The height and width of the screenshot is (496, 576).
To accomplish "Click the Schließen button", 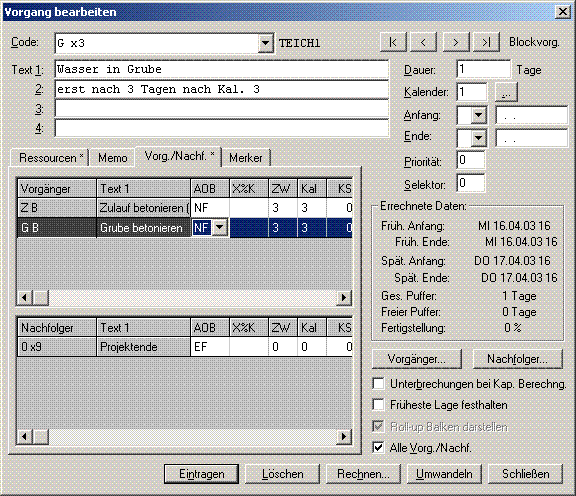I will pyautogui.click(x=526, y=474).
